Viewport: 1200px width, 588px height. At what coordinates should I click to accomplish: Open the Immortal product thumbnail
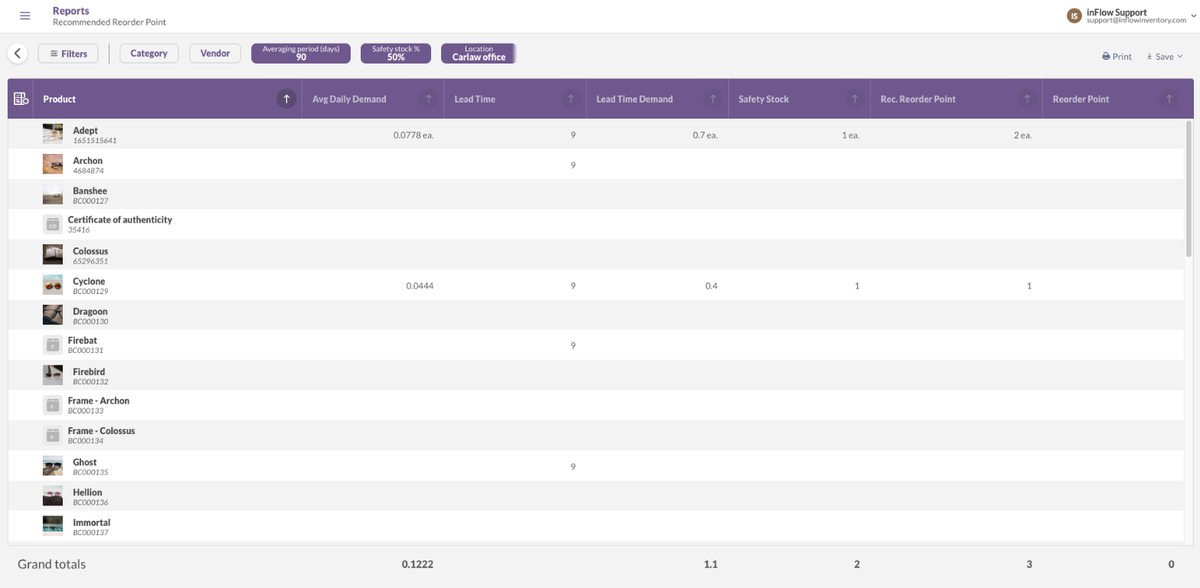click(x=53, y=526)
